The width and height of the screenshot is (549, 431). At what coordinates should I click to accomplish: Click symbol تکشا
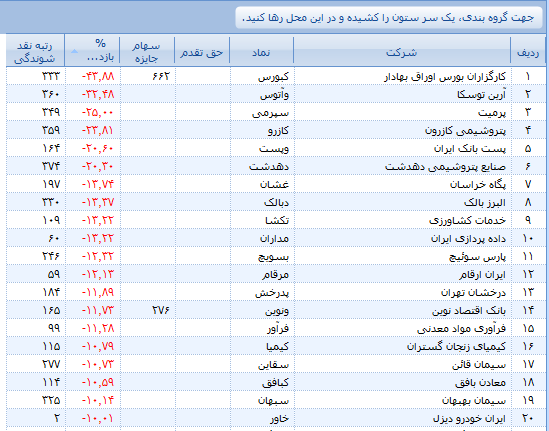pos(277,220)
